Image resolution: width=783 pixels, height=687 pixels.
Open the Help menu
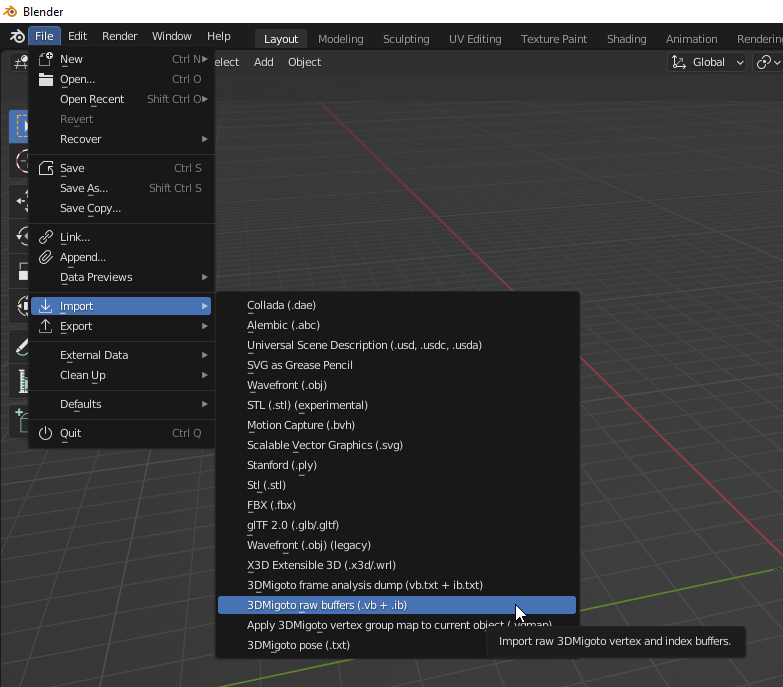point(219,36)
